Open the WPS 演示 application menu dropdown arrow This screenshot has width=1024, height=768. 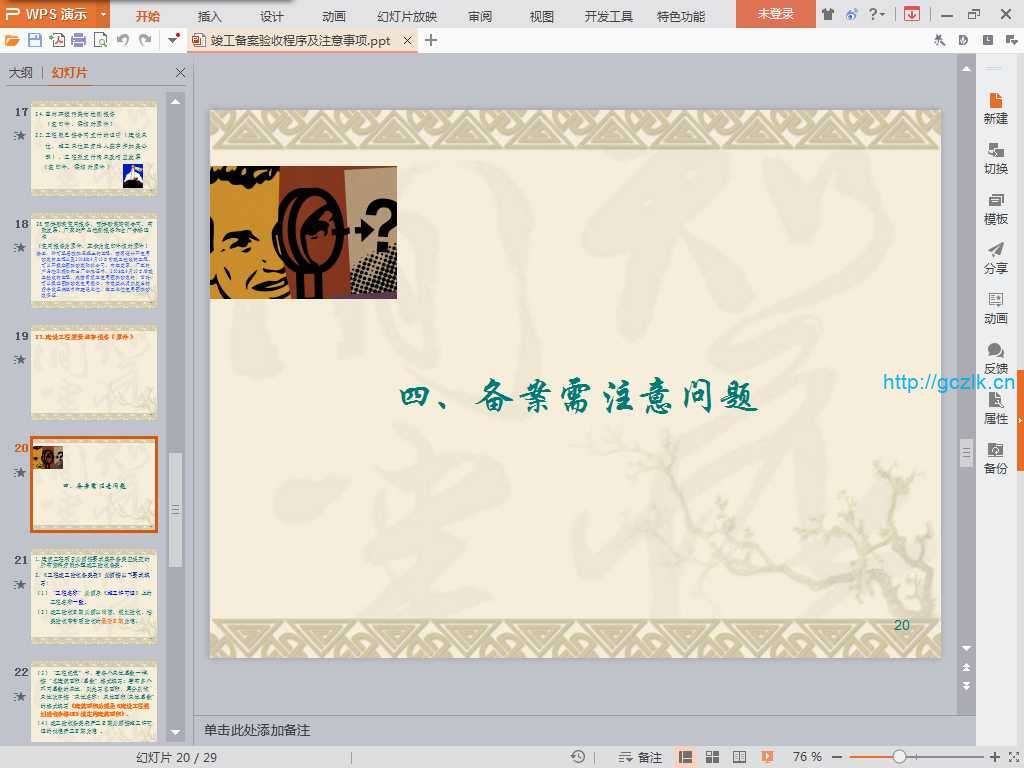(x=104, y=14)
